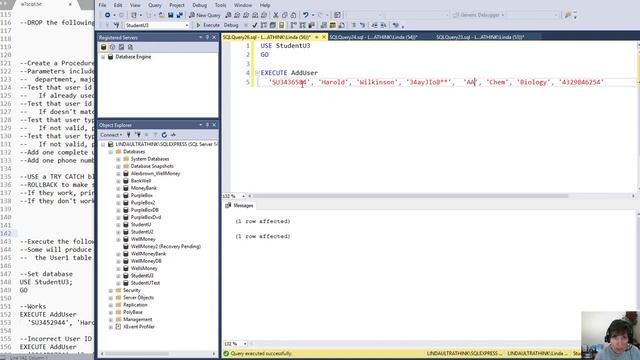Image resolution: width=640 pixels, height=360 pixels.
Task: Expand the Security folder node
Action: 111,290
